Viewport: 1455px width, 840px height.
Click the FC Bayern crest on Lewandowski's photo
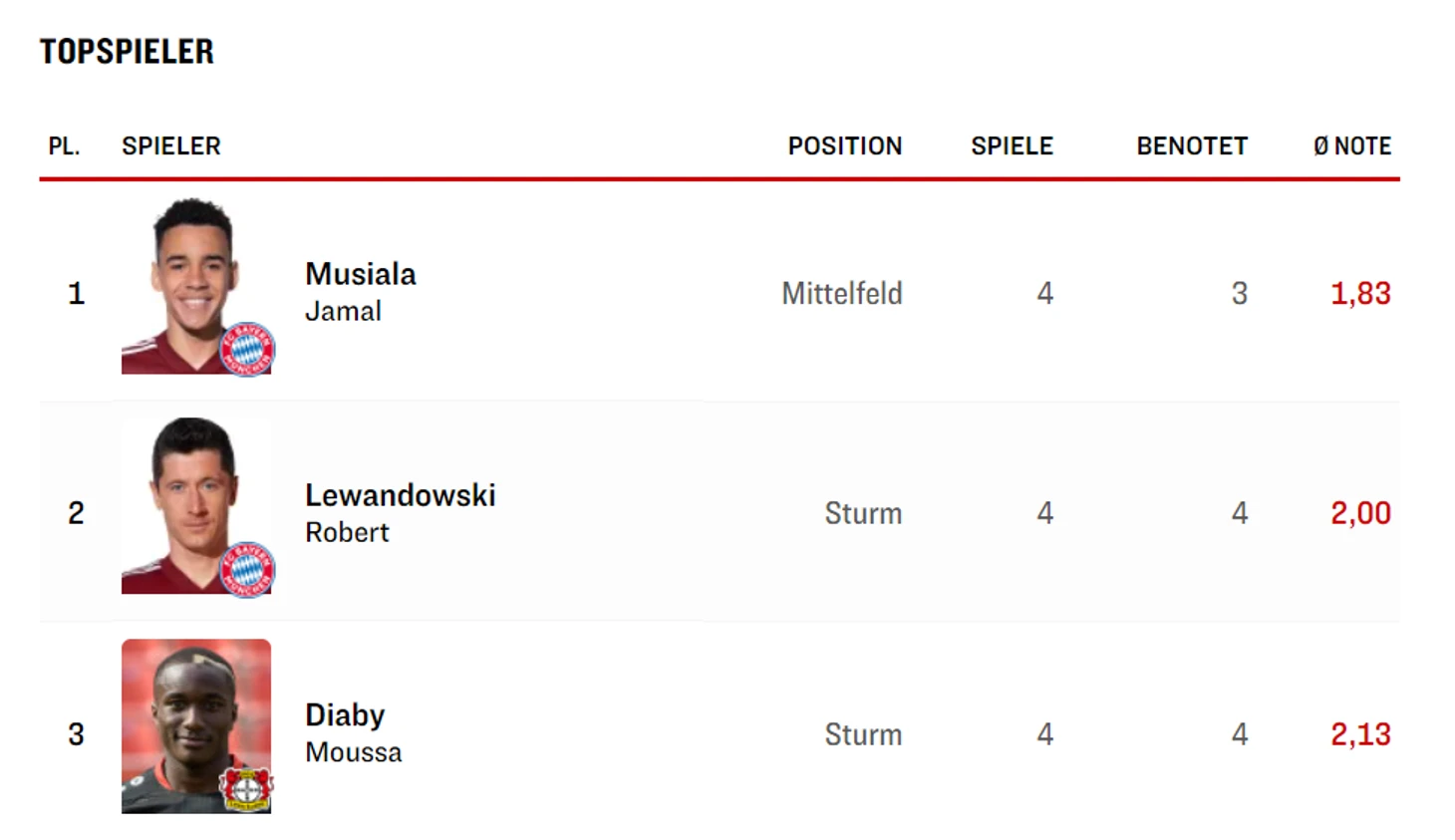coord(247,570)
